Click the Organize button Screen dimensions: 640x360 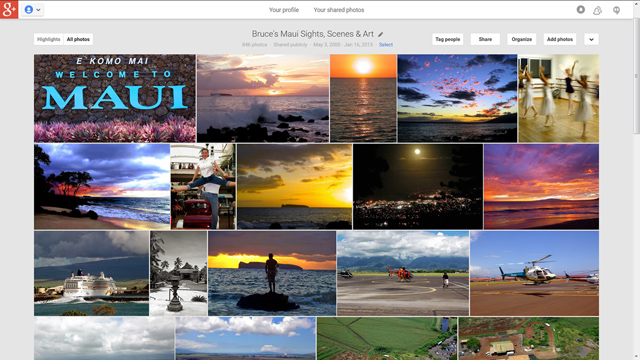click(522, 39)
